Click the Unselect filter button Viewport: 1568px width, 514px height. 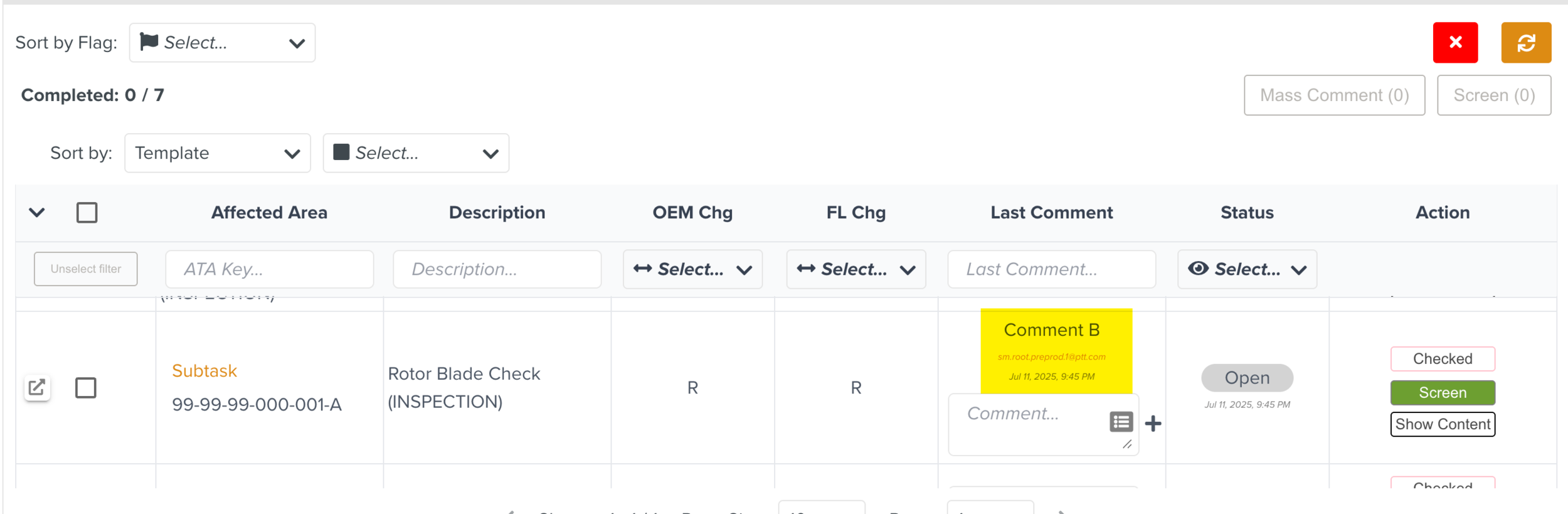pyautogui.click(x=86, y=269)
